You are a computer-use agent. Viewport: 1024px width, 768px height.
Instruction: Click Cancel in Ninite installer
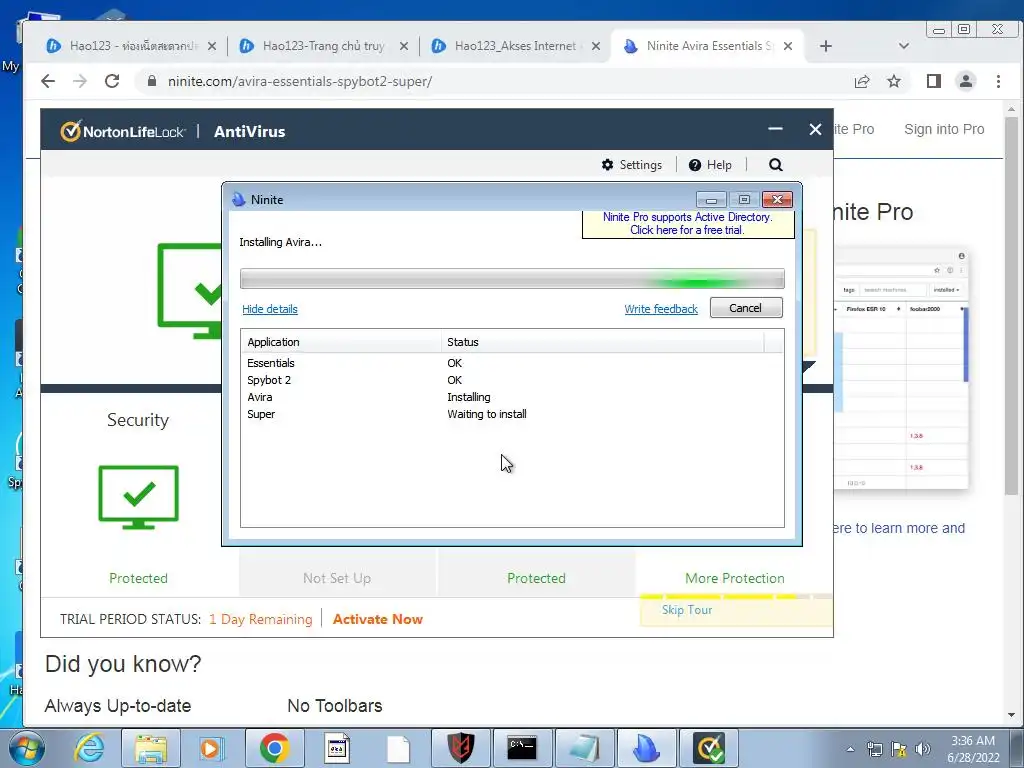coord(746,308)
